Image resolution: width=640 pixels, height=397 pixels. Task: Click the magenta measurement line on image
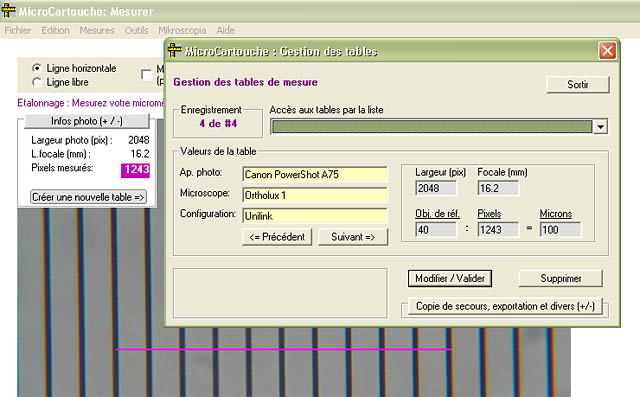pyautogui.click(x=284, y=349)
